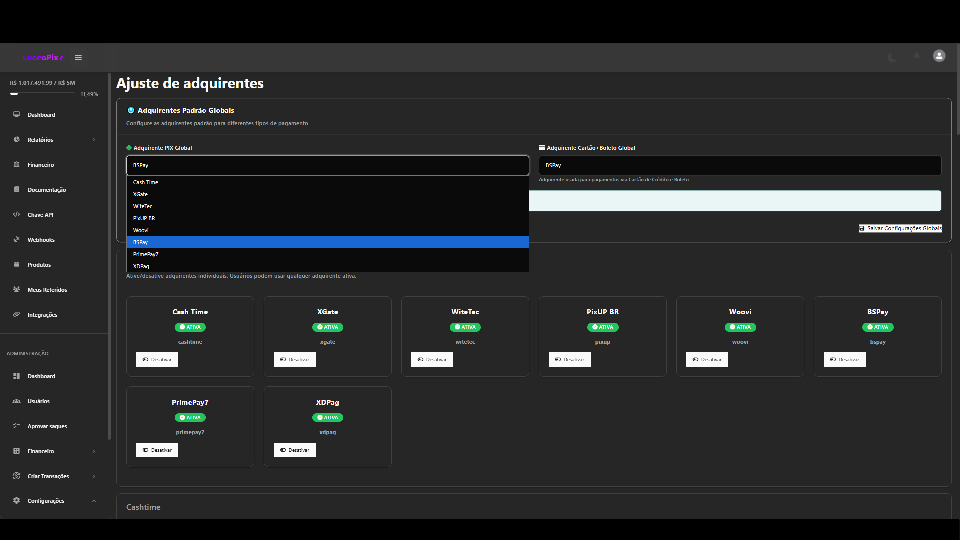
Task: Click the Documentação sidebar icon
Action: point(17,190)
